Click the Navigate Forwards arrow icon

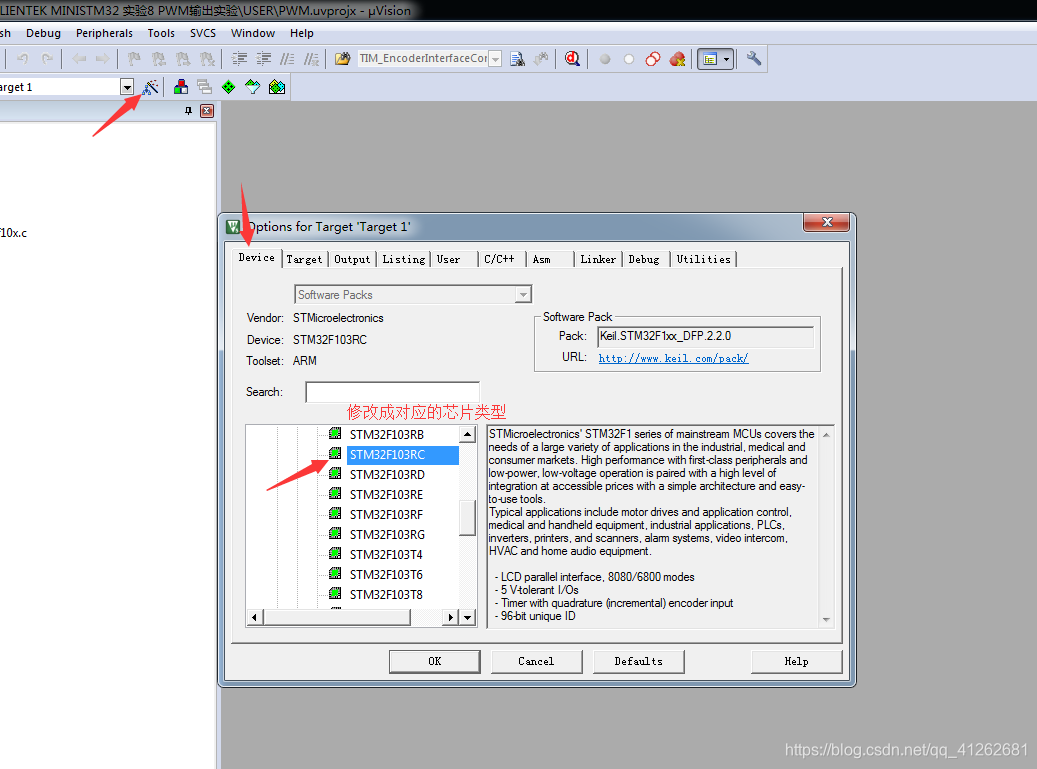coord(103,59)
